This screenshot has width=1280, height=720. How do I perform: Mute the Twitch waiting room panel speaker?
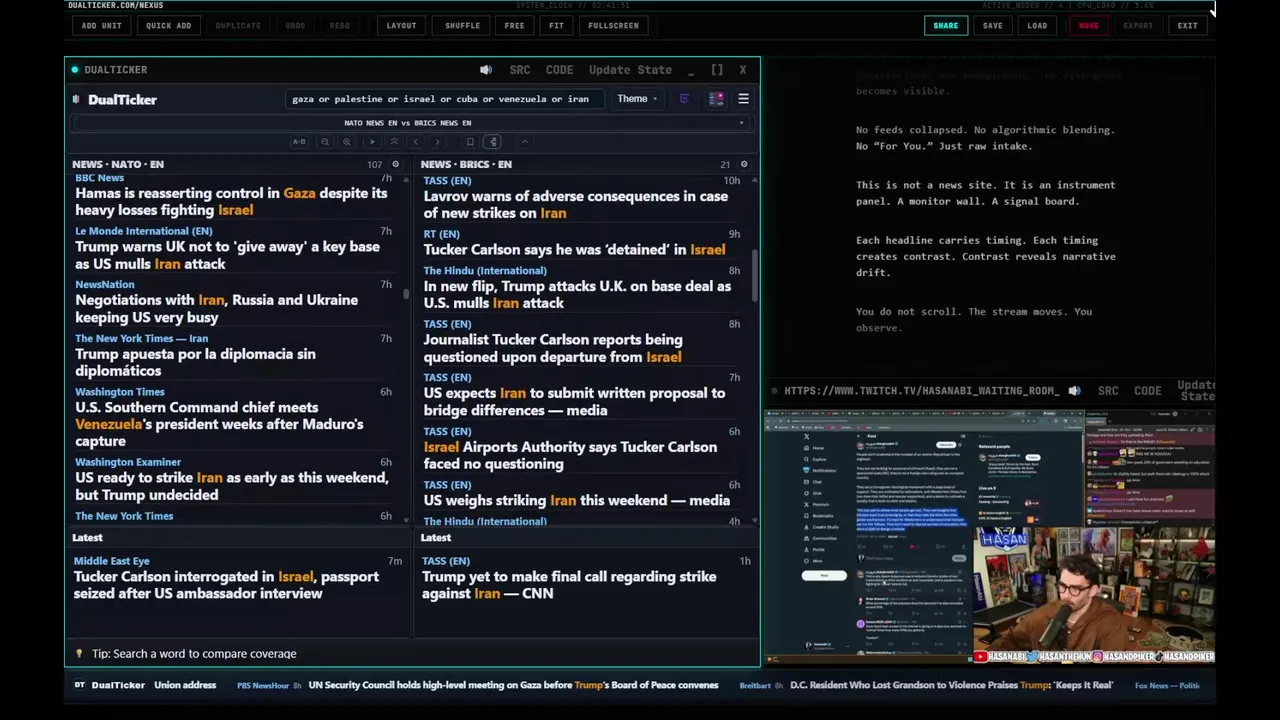[x=1074, y=391]
